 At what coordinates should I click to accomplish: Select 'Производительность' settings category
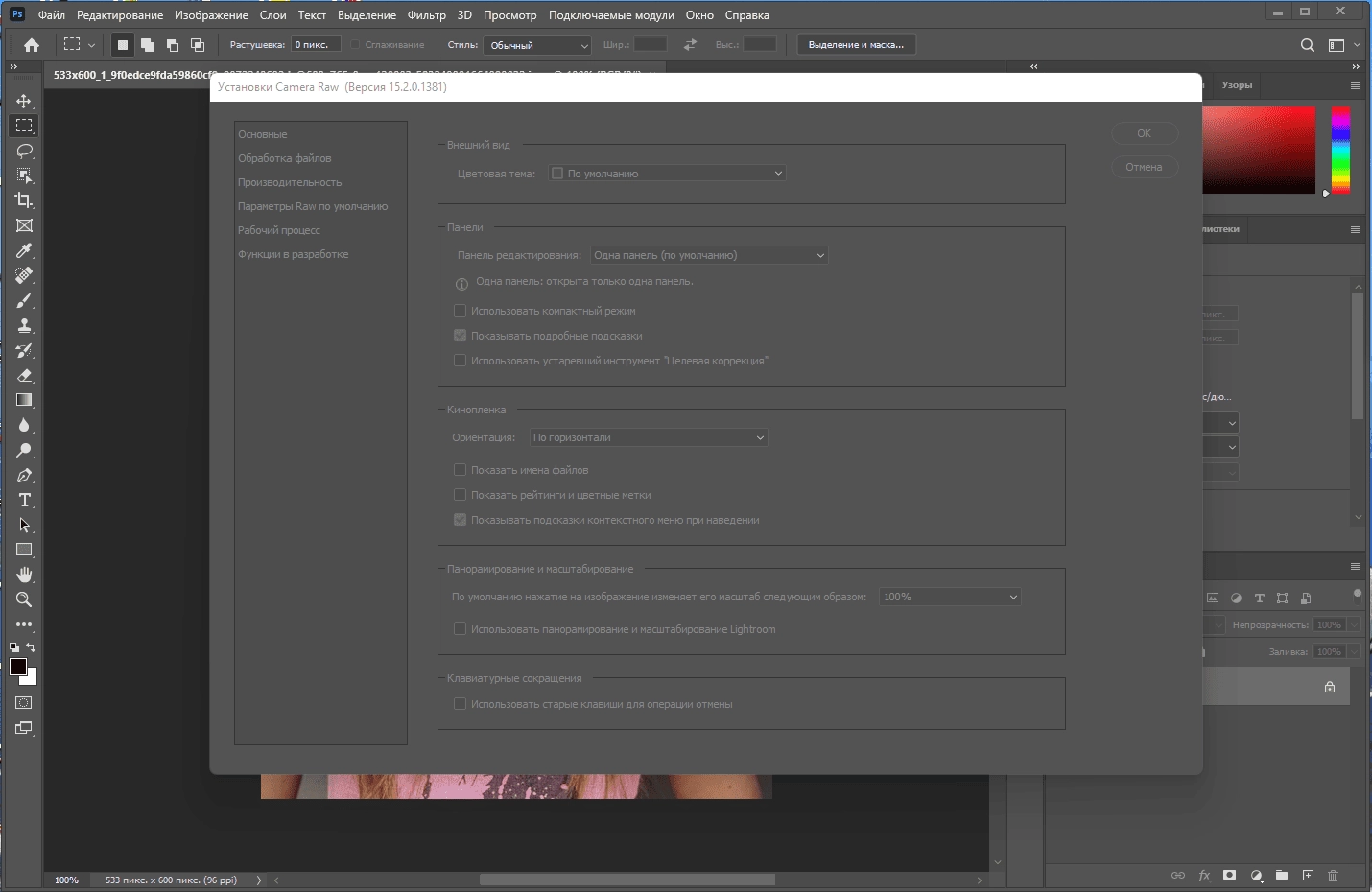(290, 182)
